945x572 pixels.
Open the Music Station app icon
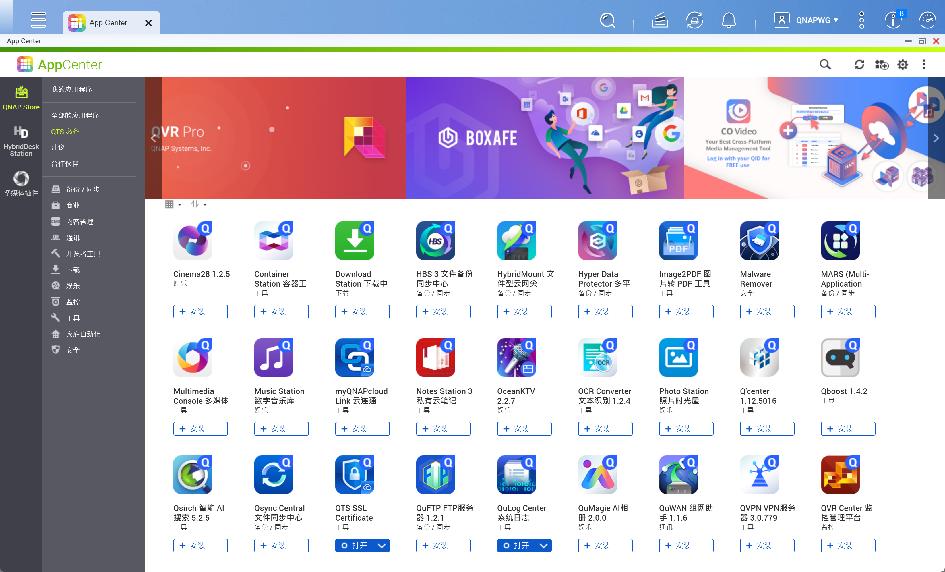coord(273,357)
